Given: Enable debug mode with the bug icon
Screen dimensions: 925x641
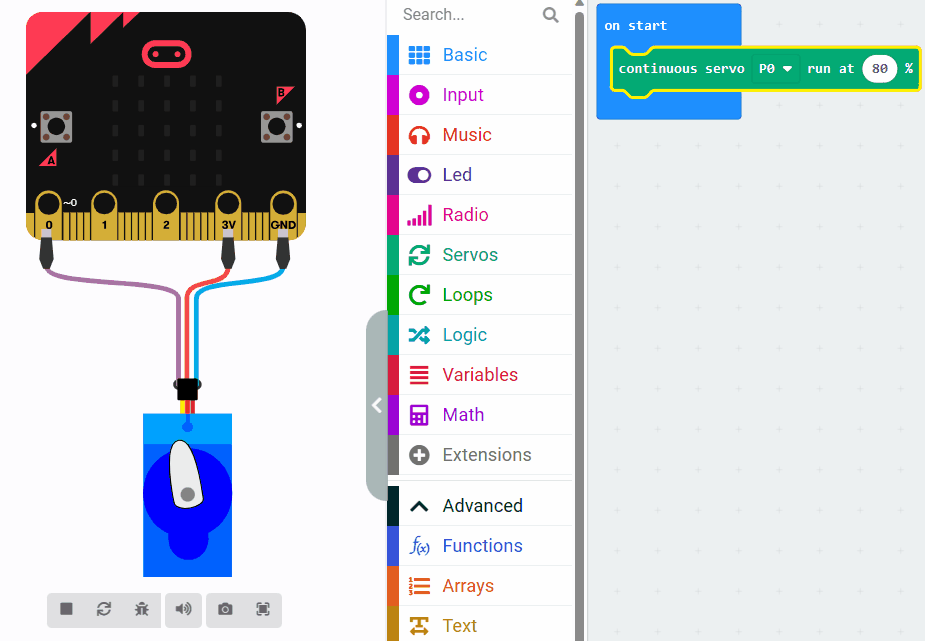Looking at the screenshot, I should [x=141, y=610].
